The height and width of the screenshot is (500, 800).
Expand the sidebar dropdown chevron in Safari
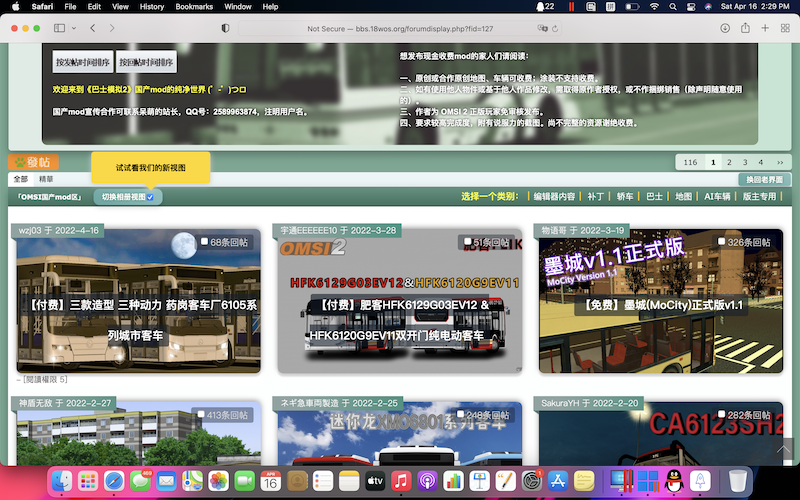(x=74, y=29)
